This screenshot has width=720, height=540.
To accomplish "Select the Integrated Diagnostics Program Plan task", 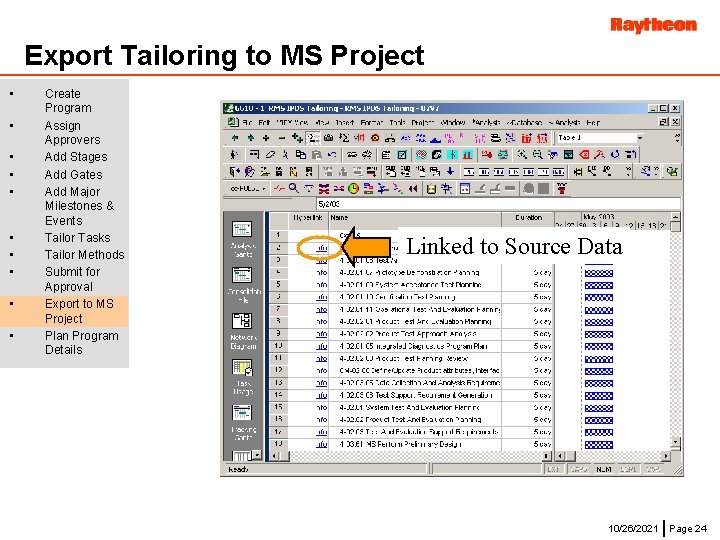I will pos(413,346).
